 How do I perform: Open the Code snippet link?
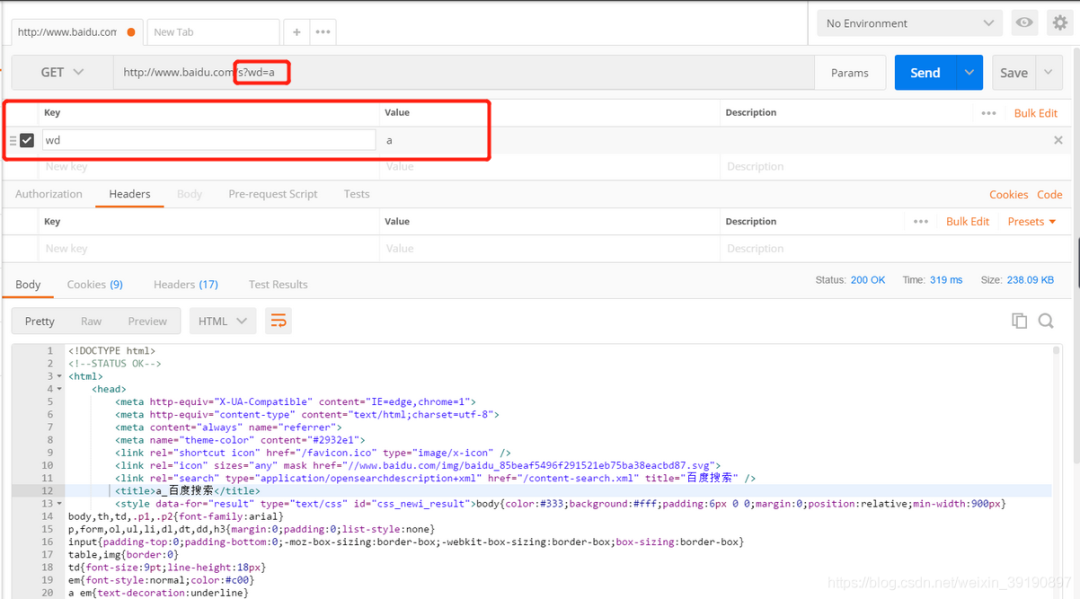(1050, 195)
